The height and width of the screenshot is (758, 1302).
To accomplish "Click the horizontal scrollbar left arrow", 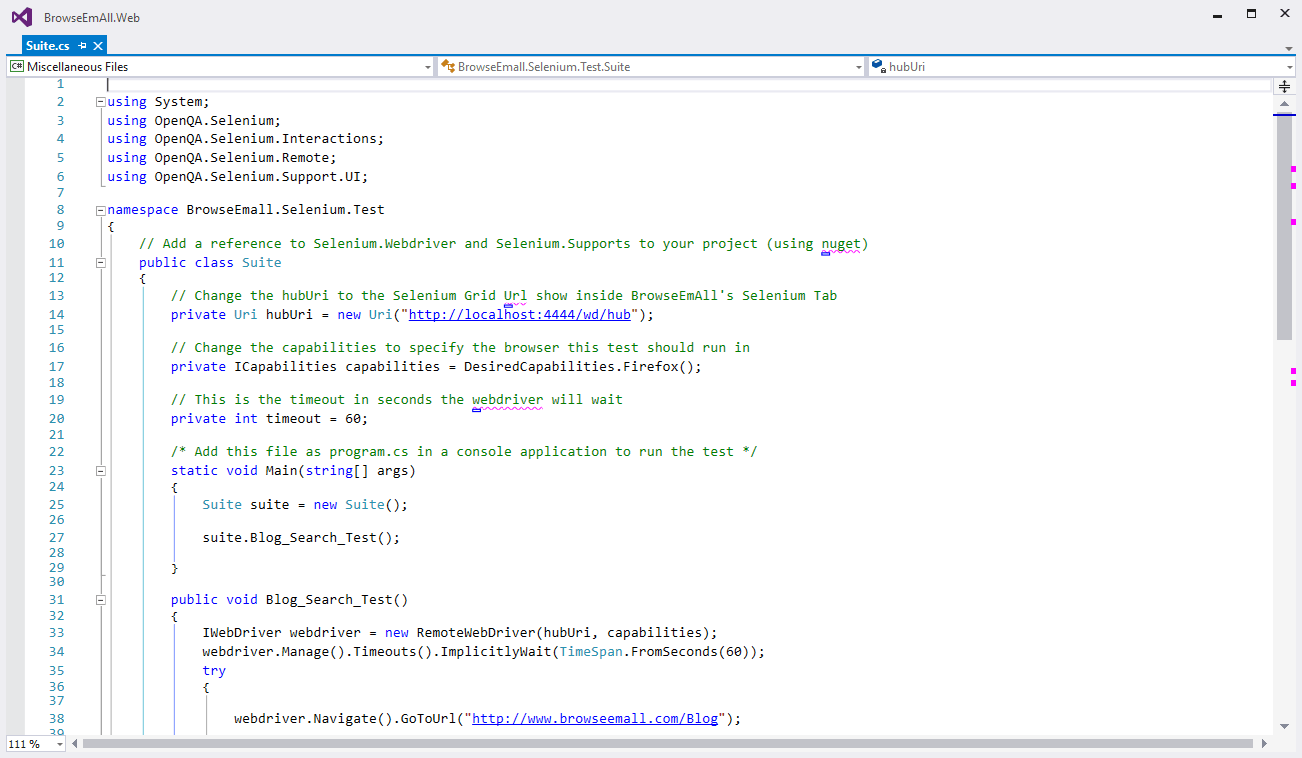I will tap(75, 744).
